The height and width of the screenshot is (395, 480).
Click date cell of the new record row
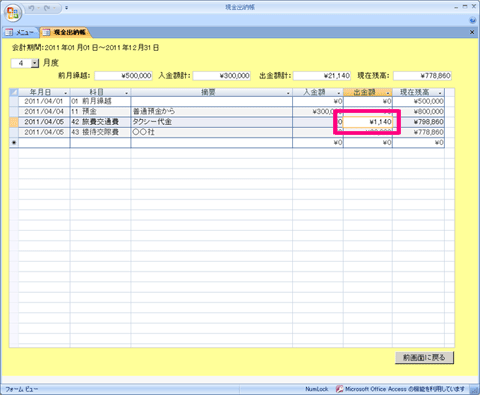pyautogui.click(x=44, y=143)
